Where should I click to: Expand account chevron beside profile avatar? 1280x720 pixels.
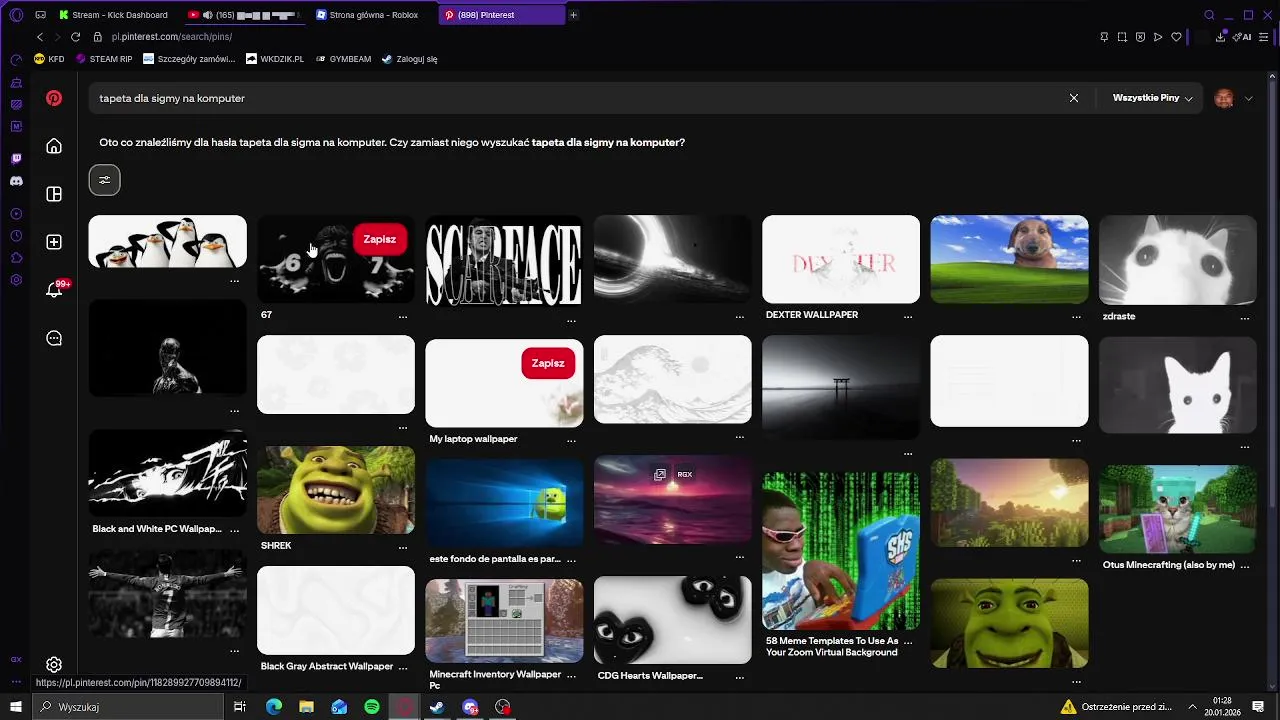click(1249, 98)
